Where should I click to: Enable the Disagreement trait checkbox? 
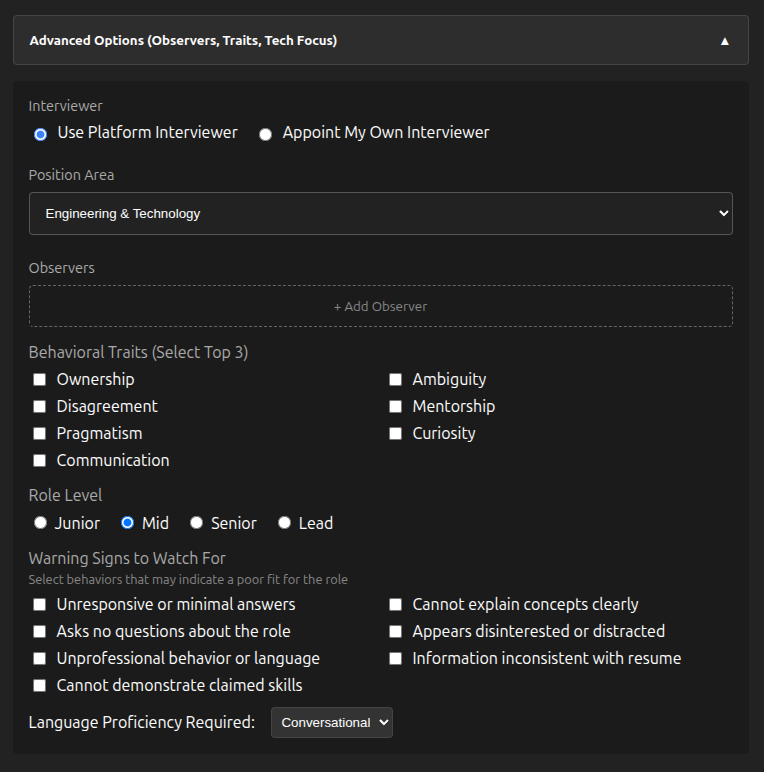40,407
